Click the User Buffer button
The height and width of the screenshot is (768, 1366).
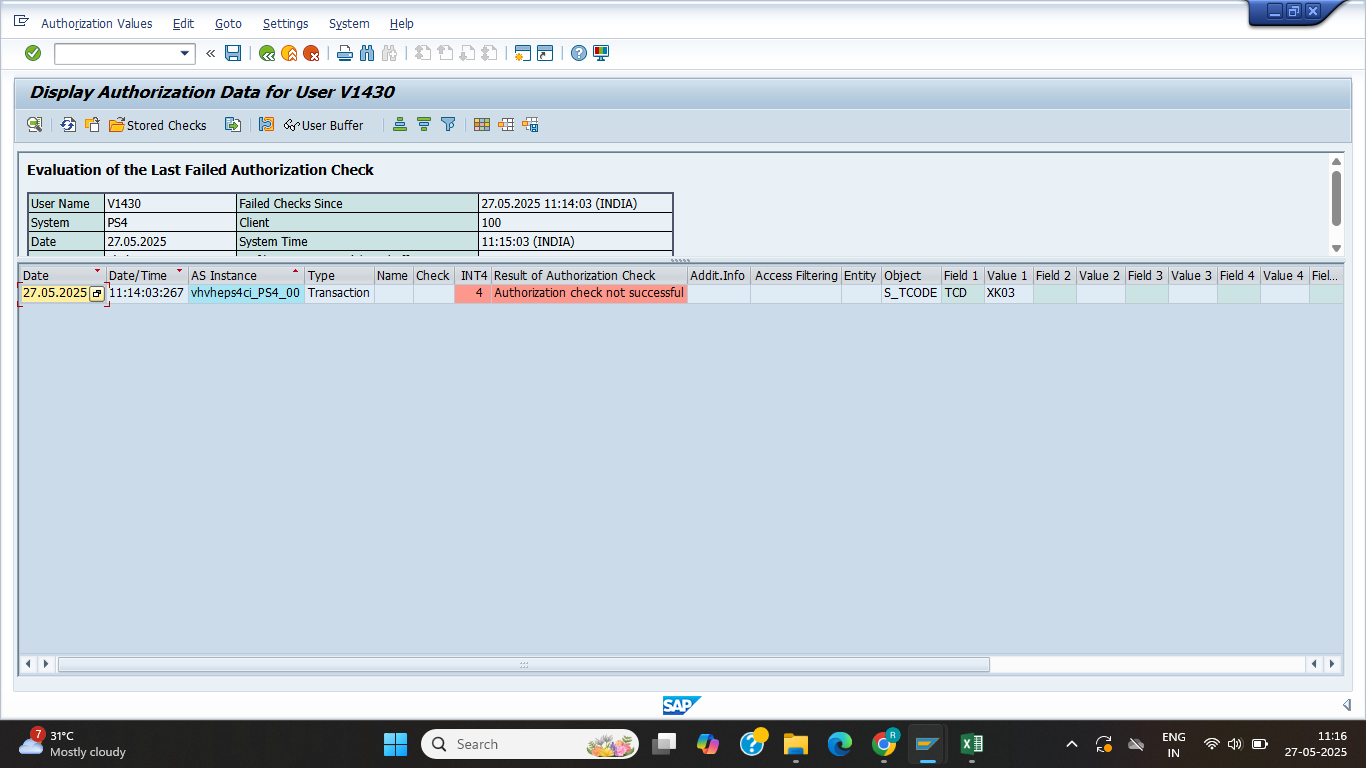pyautogui.click(x=324, y=125)
